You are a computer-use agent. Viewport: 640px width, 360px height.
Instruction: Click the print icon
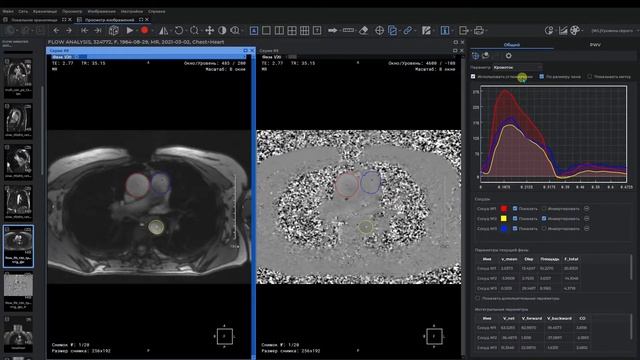pos(479,31)
